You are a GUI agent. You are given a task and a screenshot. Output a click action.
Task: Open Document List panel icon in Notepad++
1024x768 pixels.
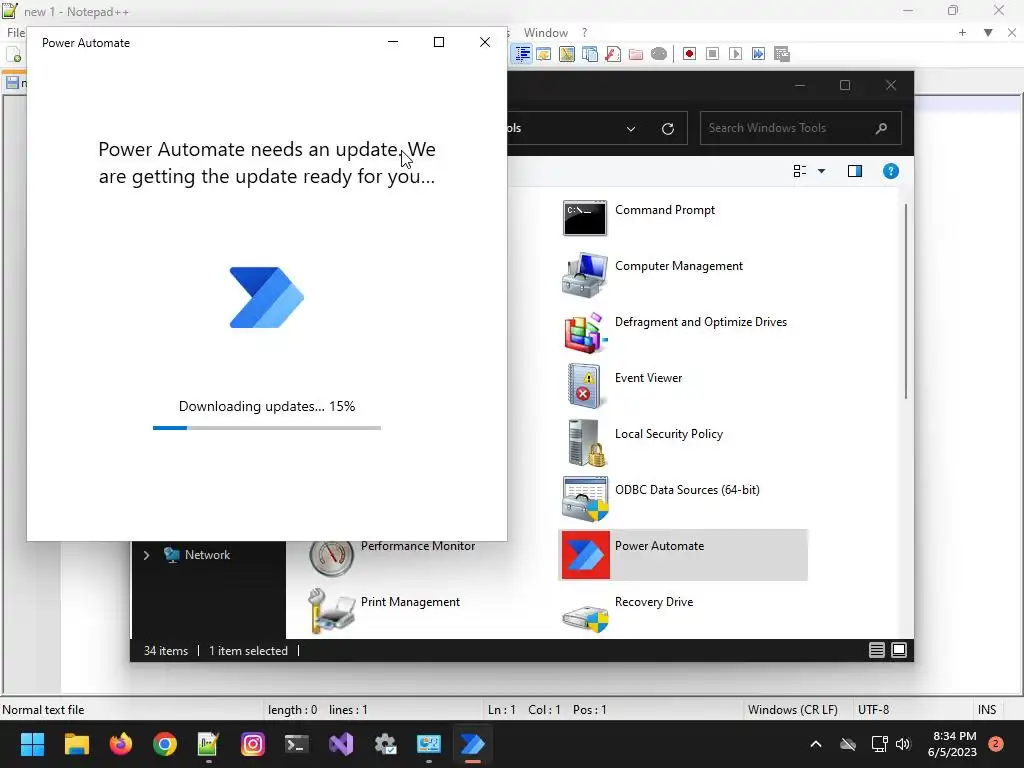[x=590, y=54]
